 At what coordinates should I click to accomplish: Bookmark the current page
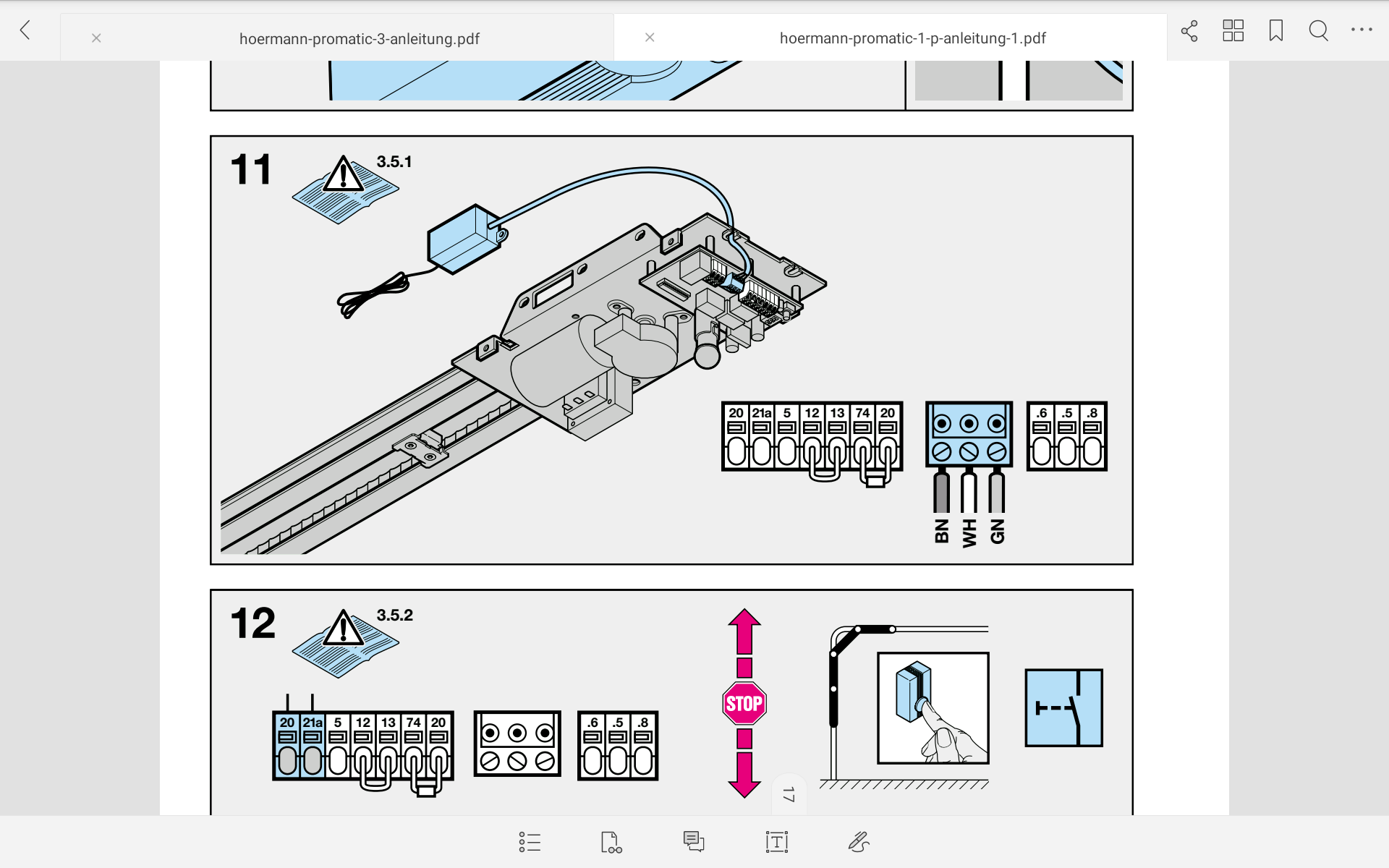pos(1276,31)
